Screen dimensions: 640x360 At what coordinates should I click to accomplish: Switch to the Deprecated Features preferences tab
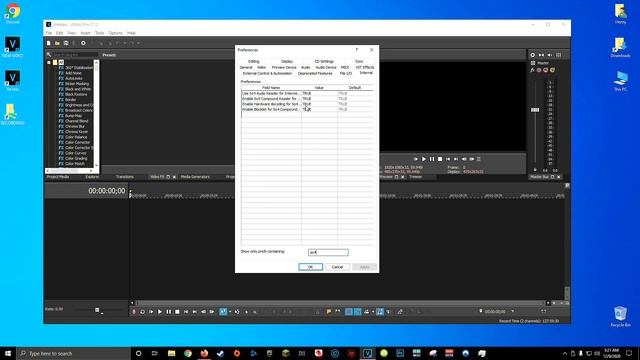[315, 73]
